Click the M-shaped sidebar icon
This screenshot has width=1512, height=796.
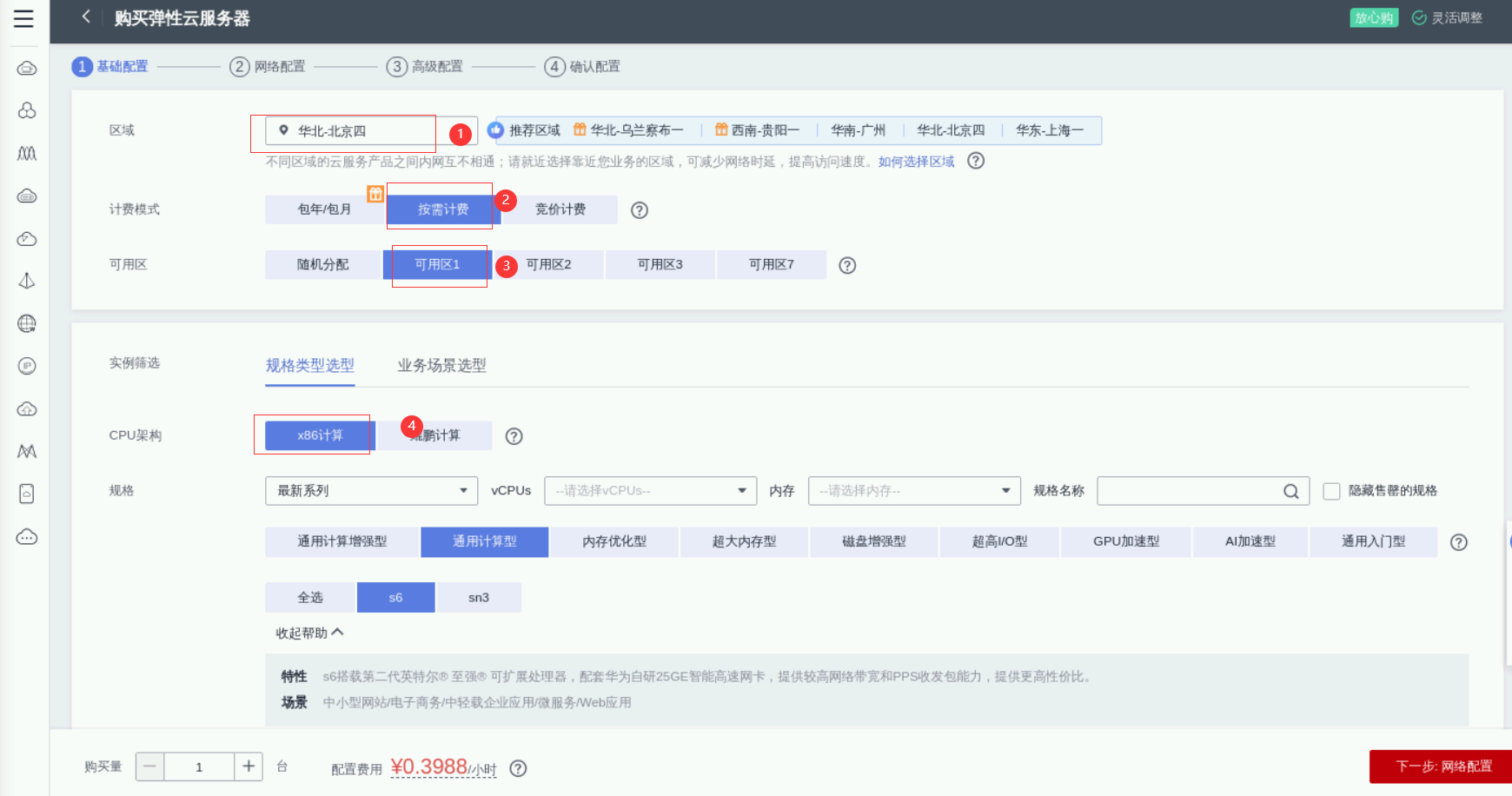(x=27, y=451)
